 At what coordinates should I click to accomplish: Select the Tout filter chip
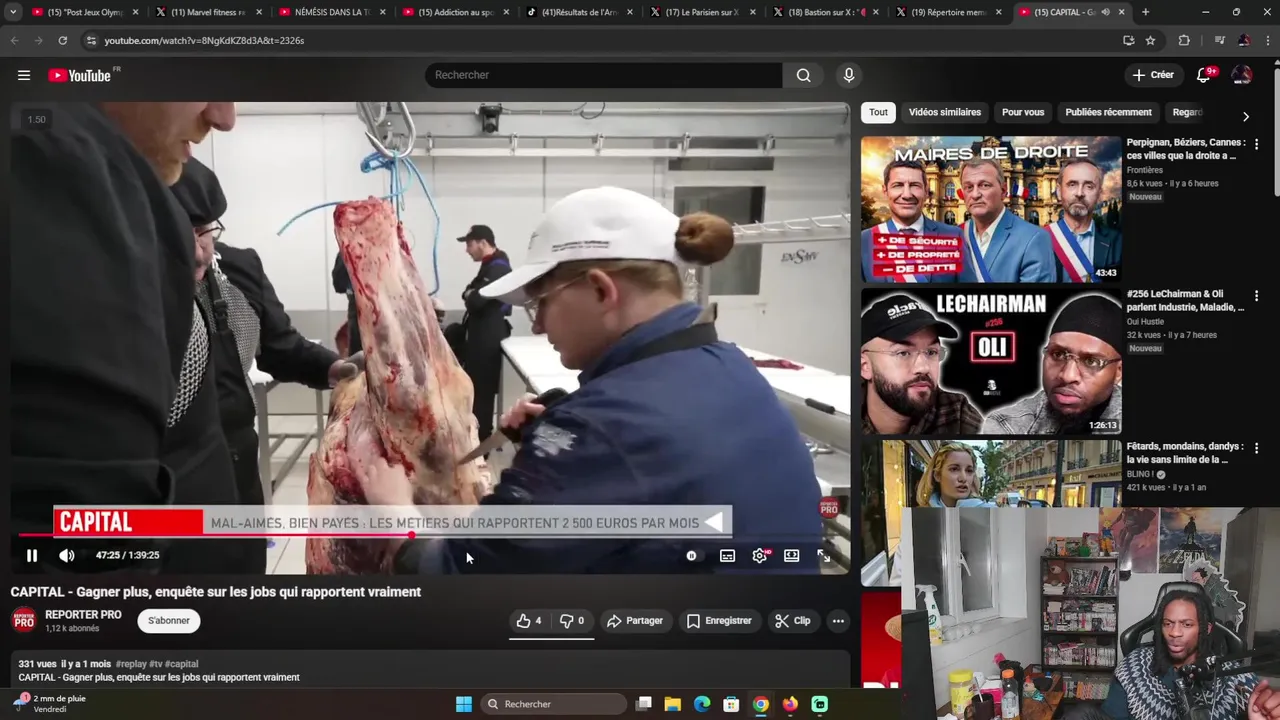(878, 112)
